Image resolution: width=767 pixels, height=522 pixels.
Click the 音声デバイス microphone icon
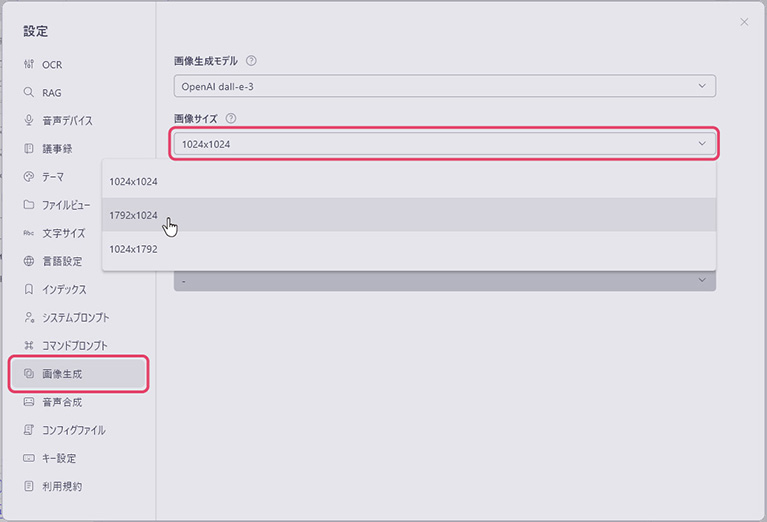tap(29, 121)
